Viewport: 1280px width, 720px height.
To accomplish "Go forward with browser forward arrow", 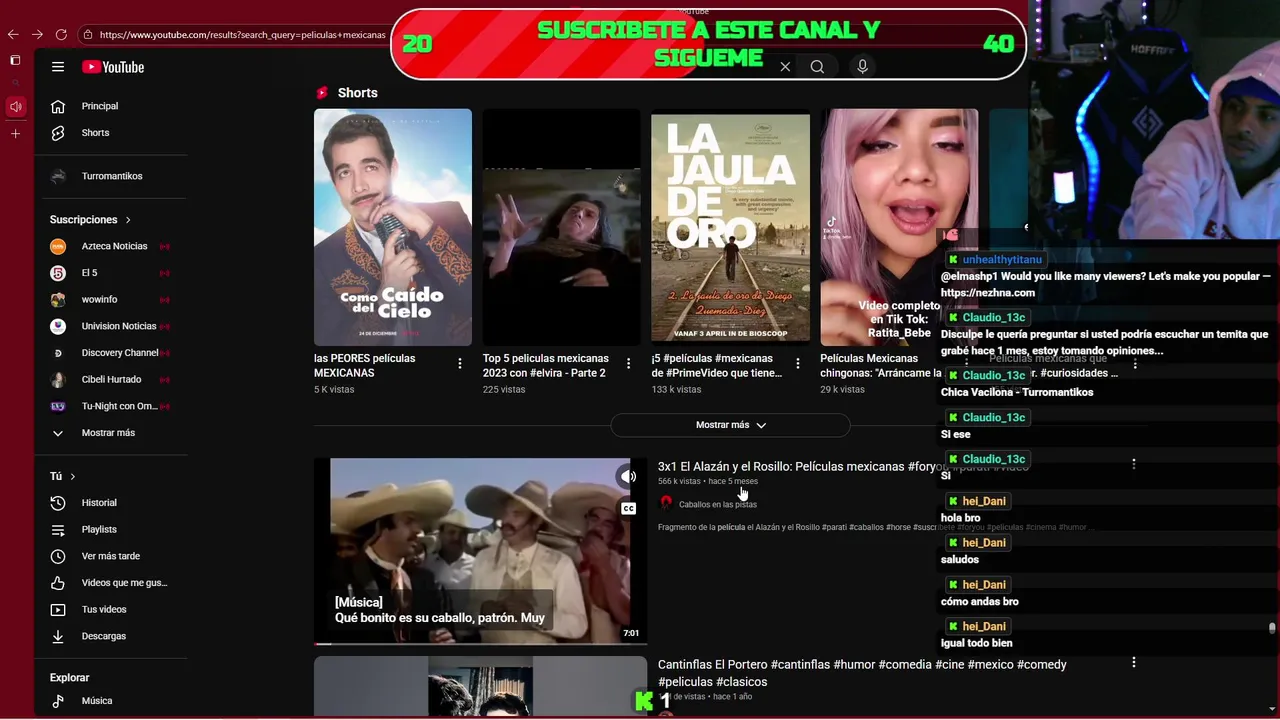I will 37,34.
